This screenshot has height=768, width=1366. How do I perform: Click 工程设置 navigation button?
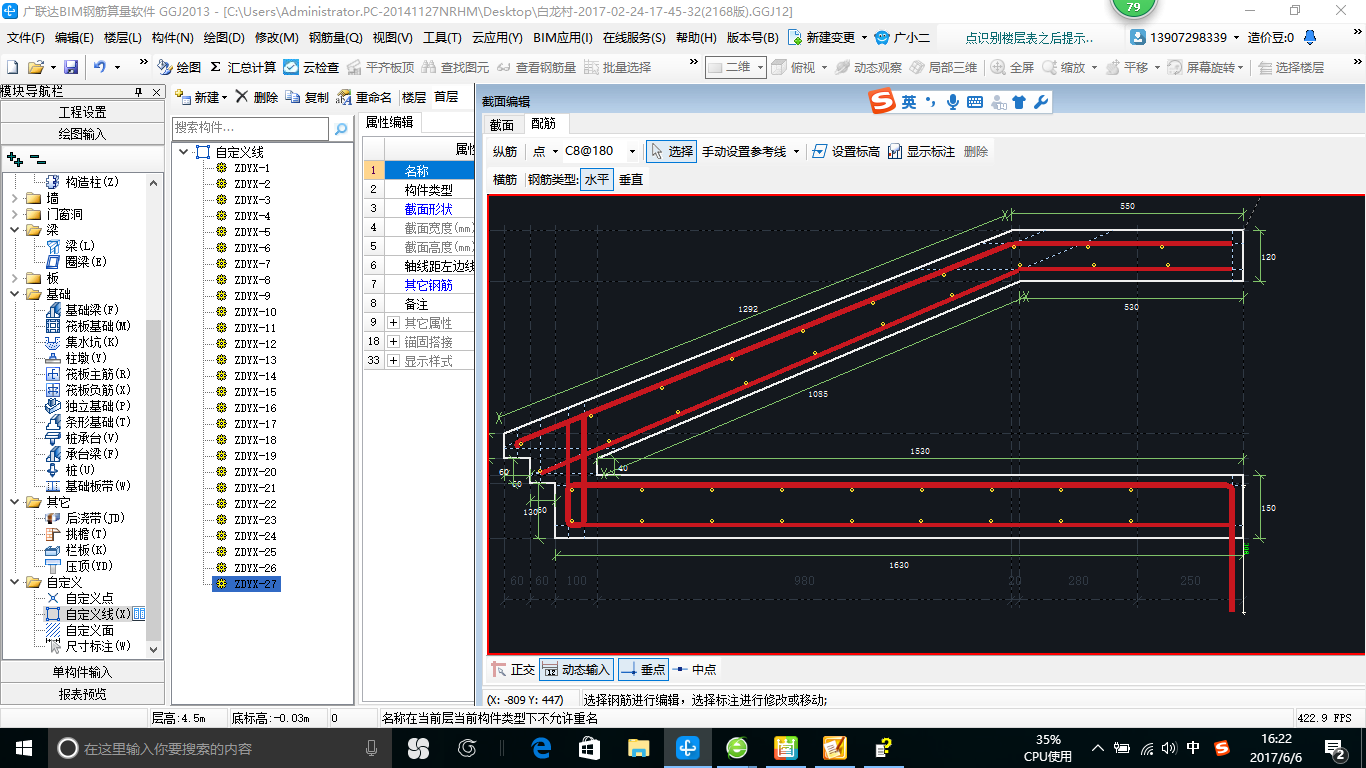[83, 112]
